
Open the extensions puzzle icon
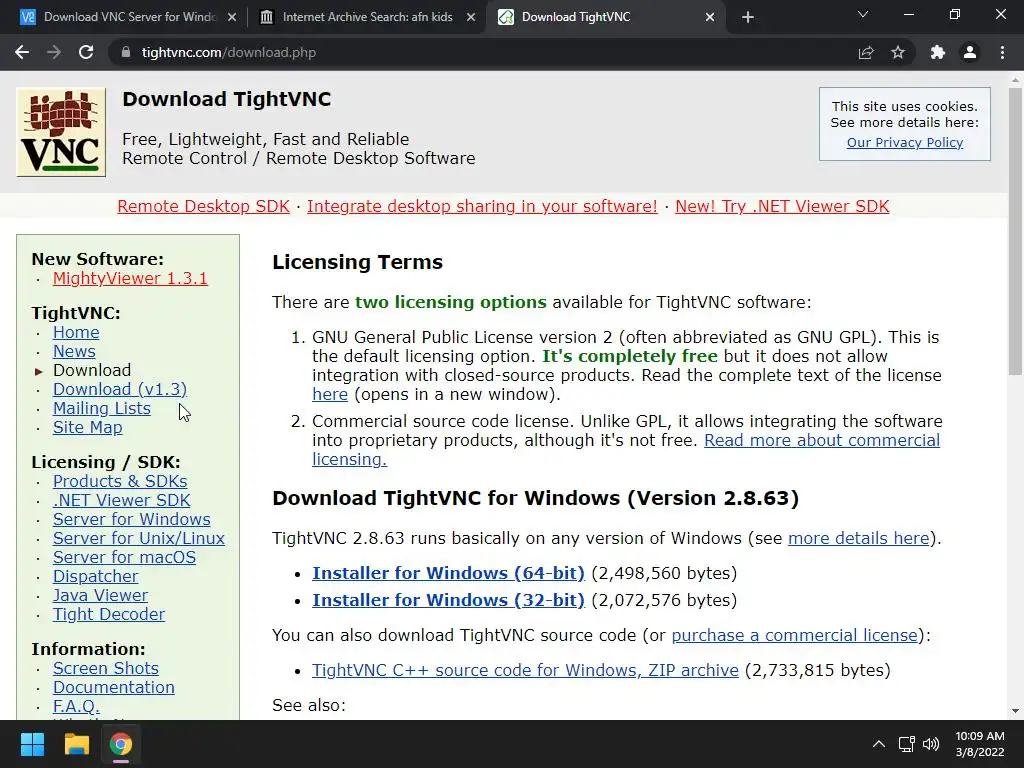point(938,52)
